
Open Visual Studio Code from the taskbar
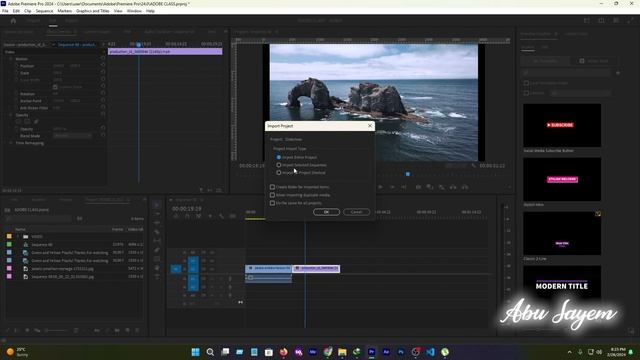pyautogui.click(x=430, y=352)
